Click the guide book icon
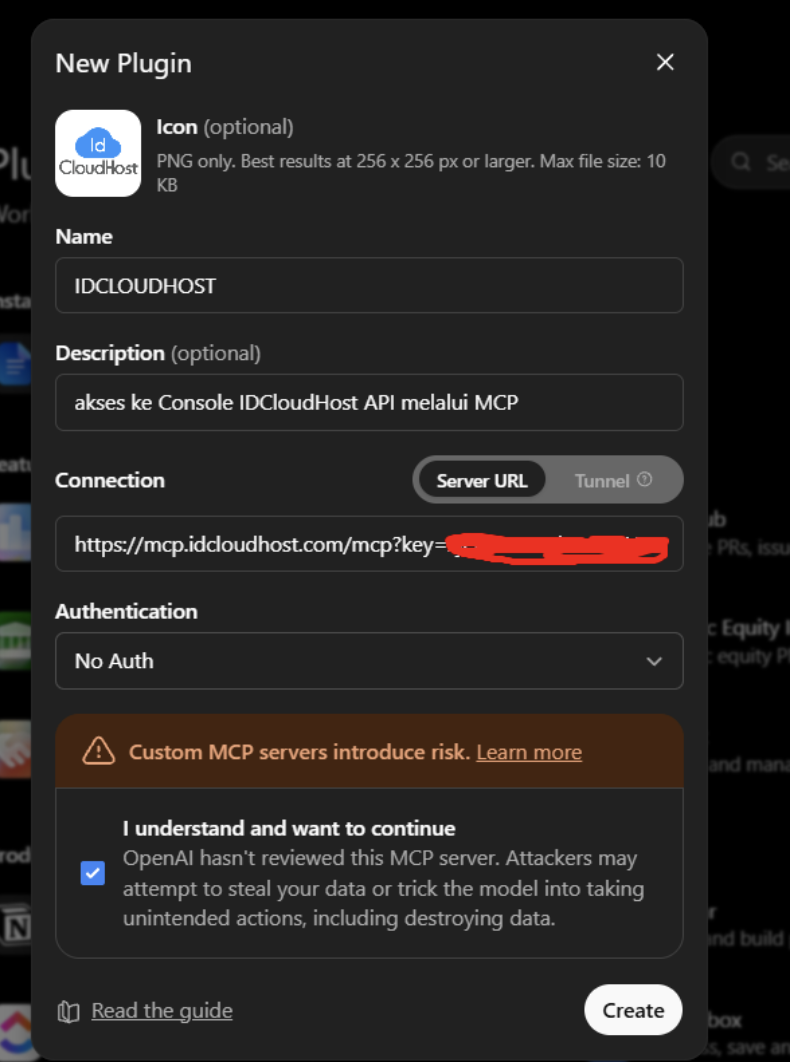 (x=68, y=1012)
